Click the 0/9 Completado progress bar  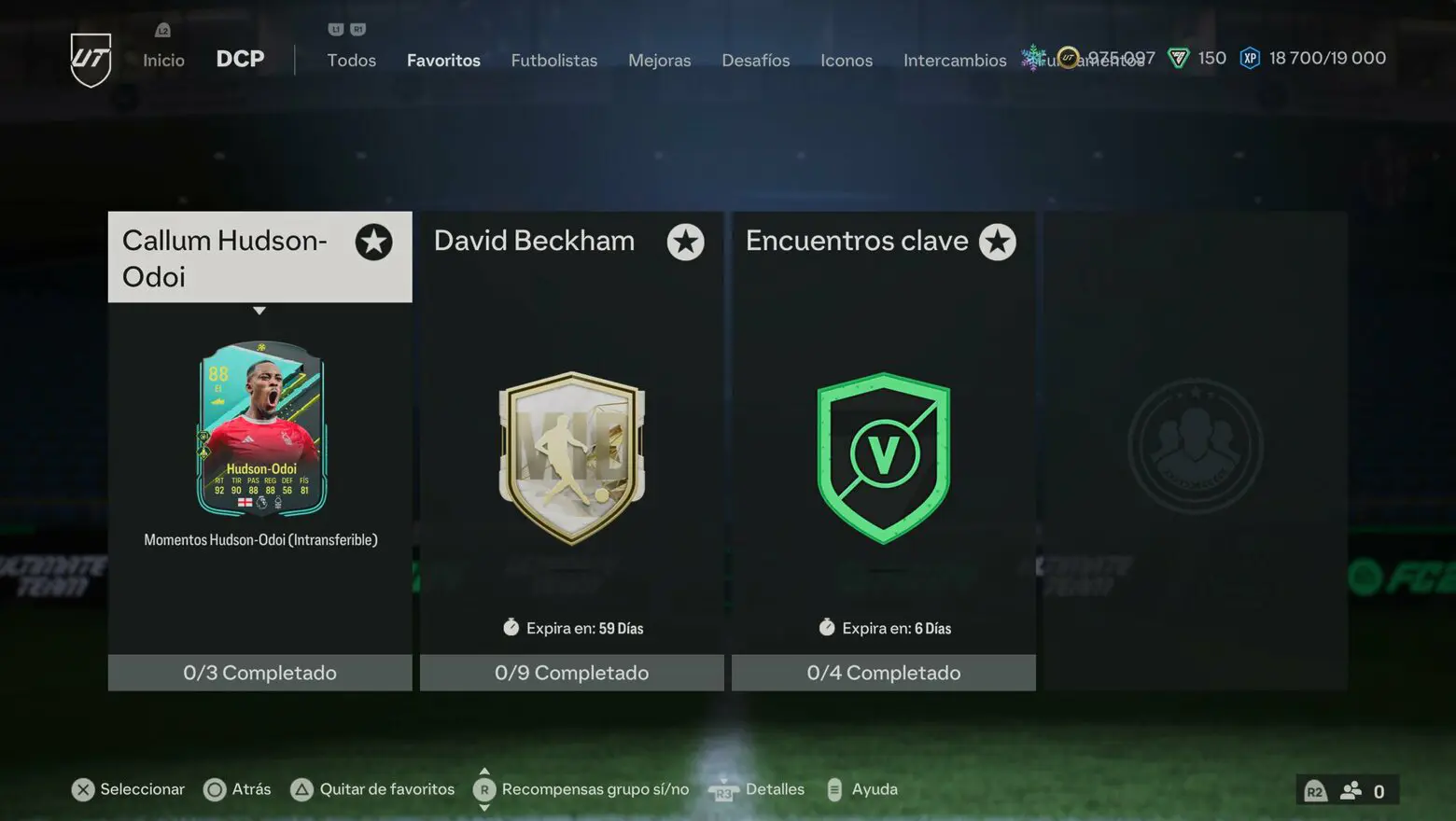[x=572, y=673]
